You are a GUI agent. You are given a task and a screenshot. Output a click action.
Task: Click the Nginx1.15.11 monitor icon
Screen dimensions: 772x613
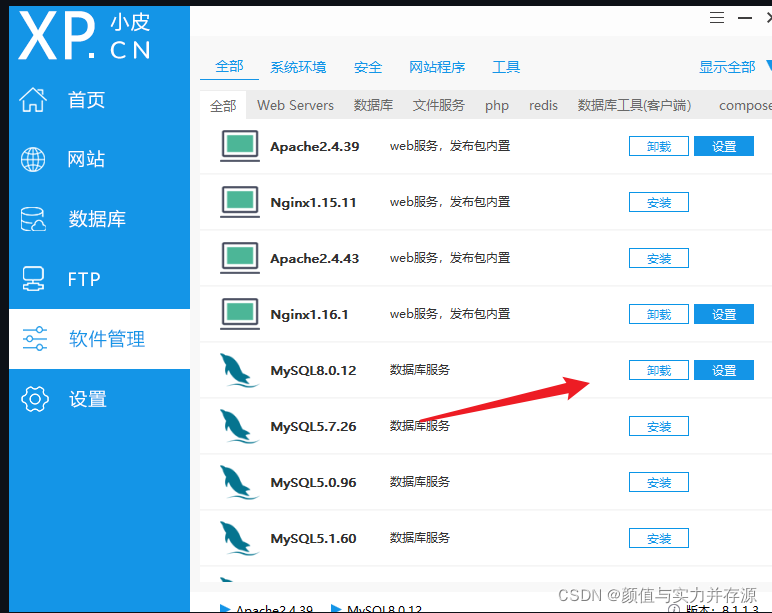tap(240, 202)
